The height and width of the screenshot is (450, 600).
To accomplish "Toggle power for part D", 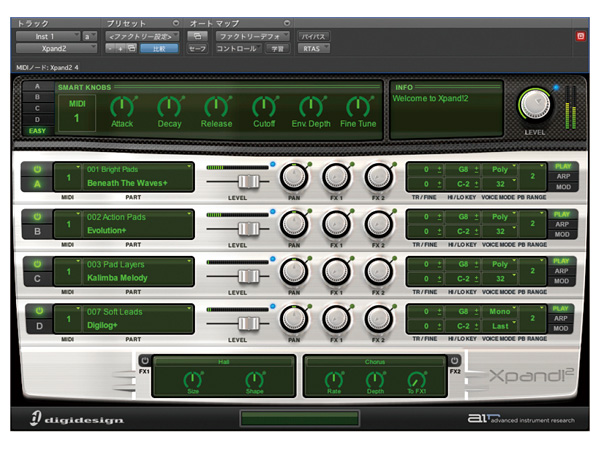I will point(39,311).
